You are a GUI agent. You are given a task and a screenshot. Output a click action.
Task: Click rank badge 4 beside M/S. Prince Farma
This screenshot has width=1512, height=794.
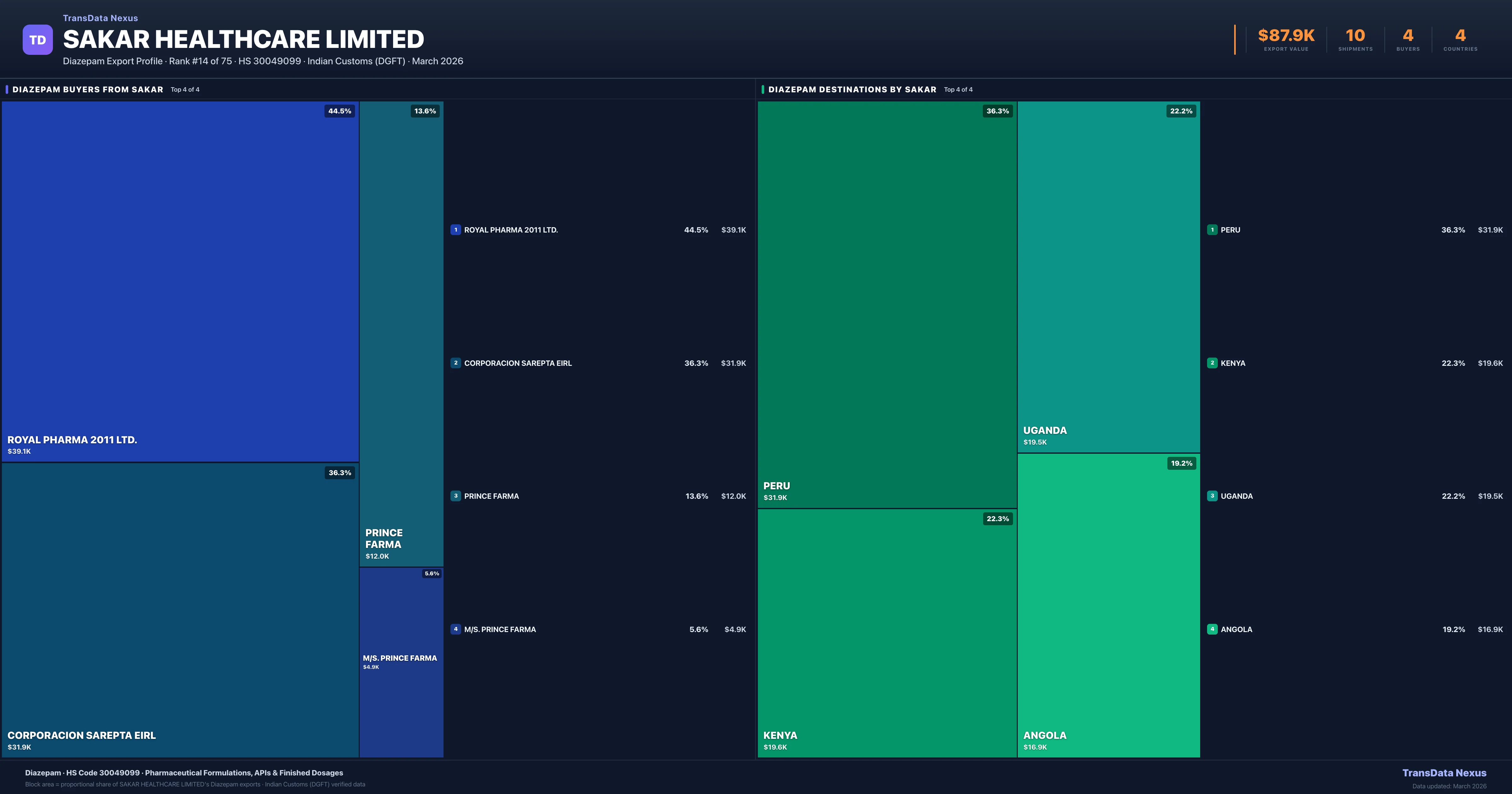tap(455, 629)
